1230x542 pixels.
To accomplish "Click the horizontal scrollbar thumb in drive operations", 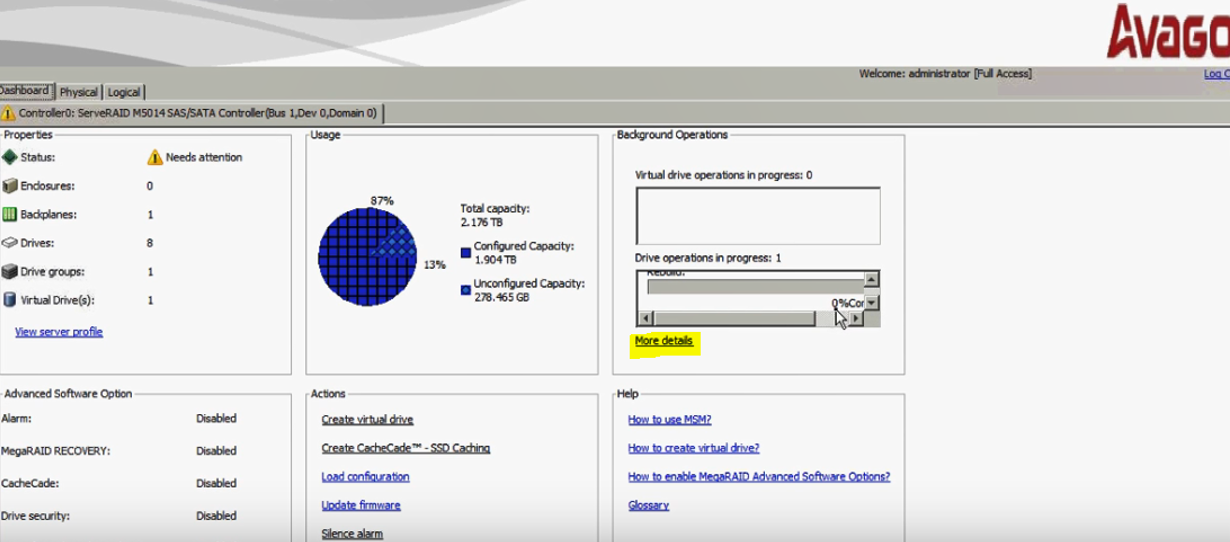I will (x=733, y=318).
